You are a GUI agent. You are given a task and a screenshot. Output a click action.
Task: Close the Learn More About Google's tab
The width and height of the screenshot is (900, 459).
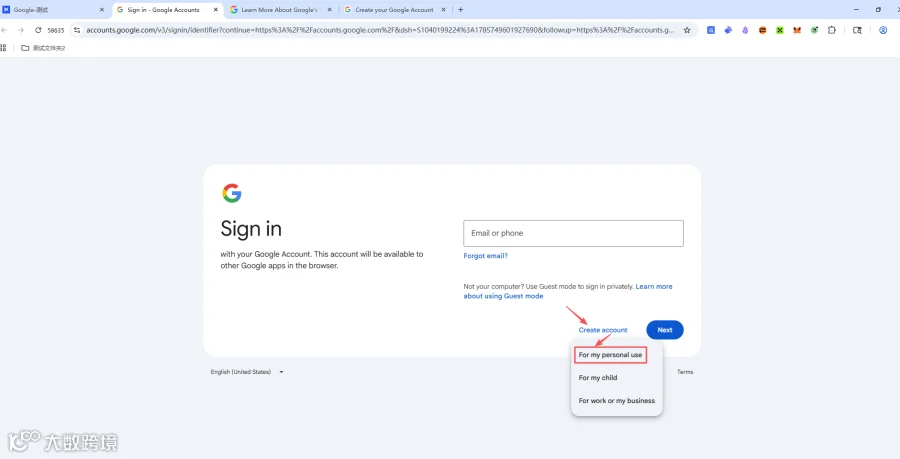[329, 10]
